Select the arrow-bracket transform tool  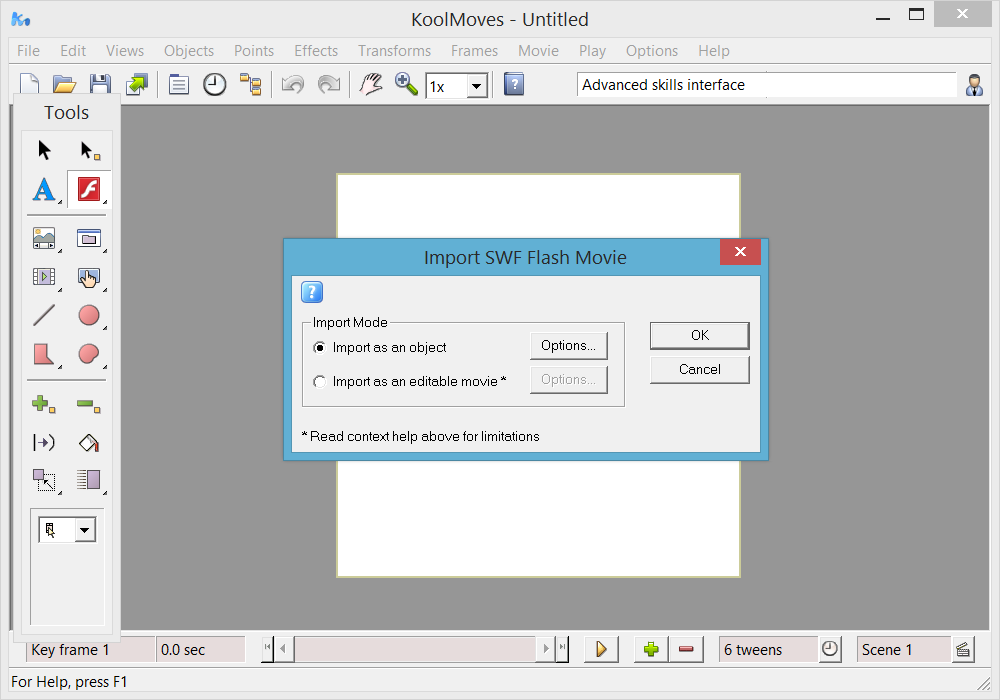pyautogui.click(x=44, y=442)
